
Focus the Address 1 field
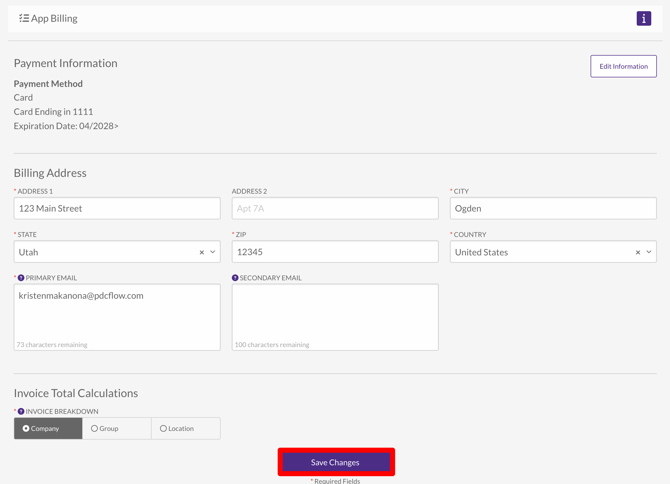(117, 208)
